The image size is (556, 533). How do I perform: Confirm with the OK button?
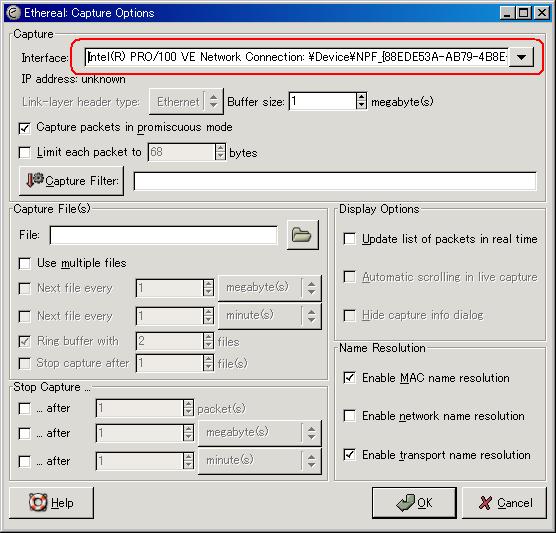[414, 503]
